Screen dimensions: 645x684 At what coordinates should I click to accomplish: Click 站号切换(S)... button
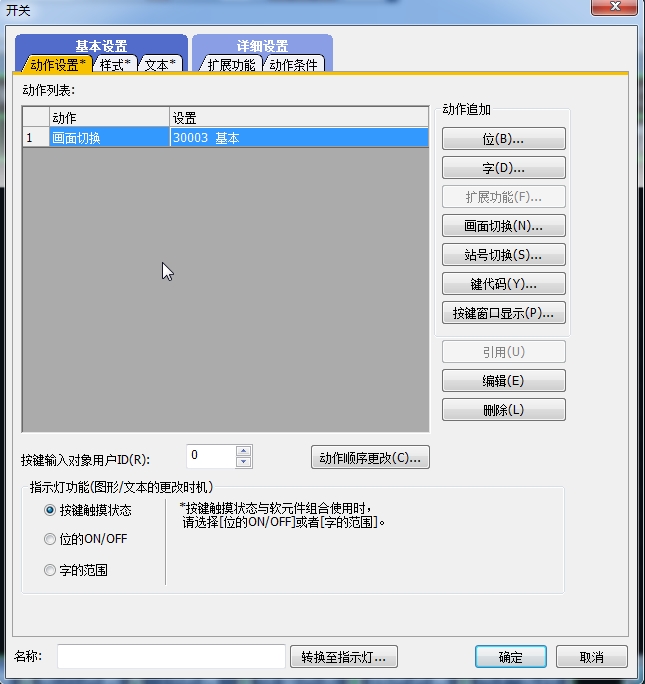point(503,255)
